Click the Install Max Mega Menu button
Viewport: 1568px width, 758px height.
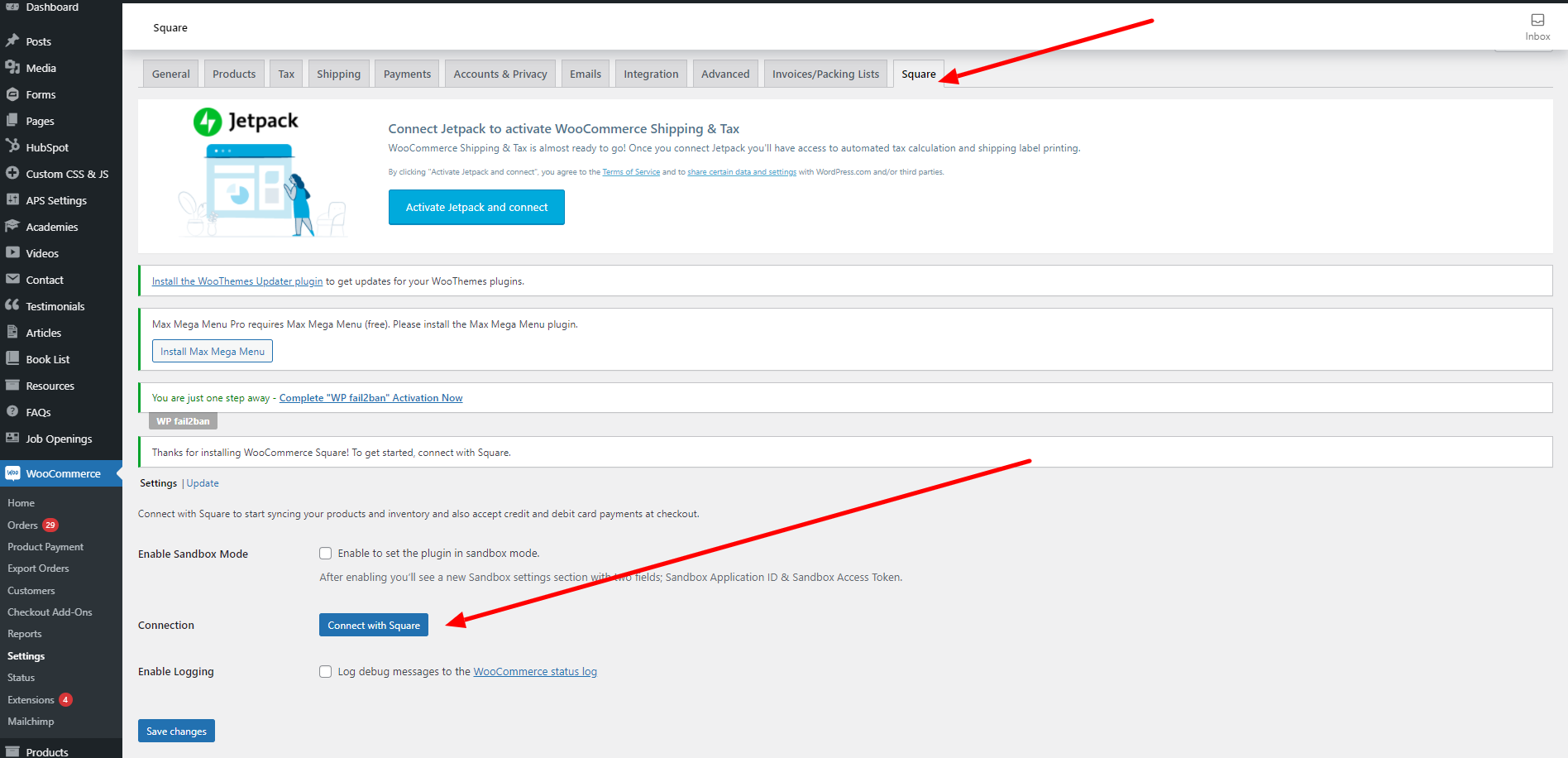(x=213, y=352)
